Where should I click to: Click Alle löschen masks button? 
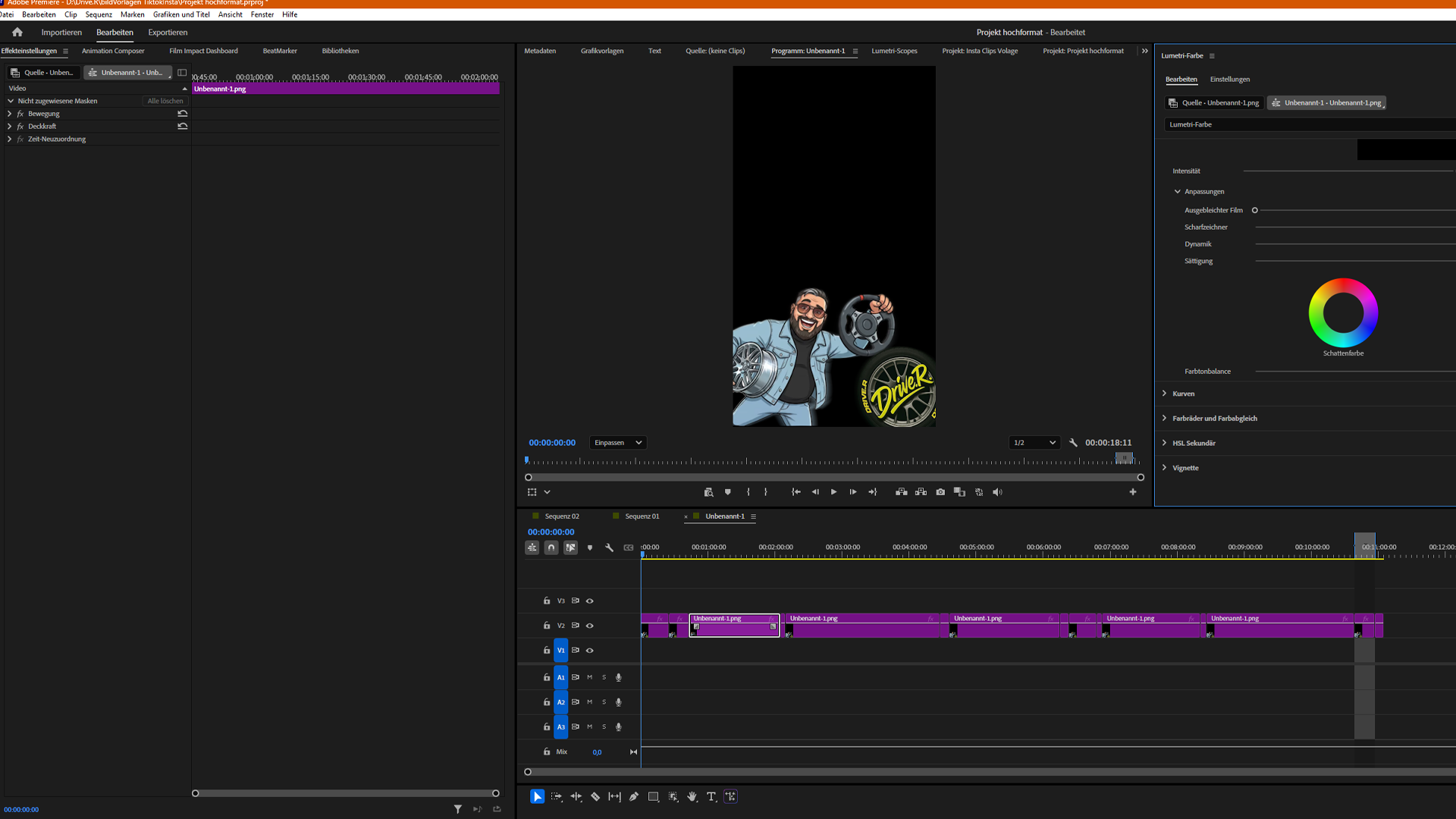click(x=165, y=101)
